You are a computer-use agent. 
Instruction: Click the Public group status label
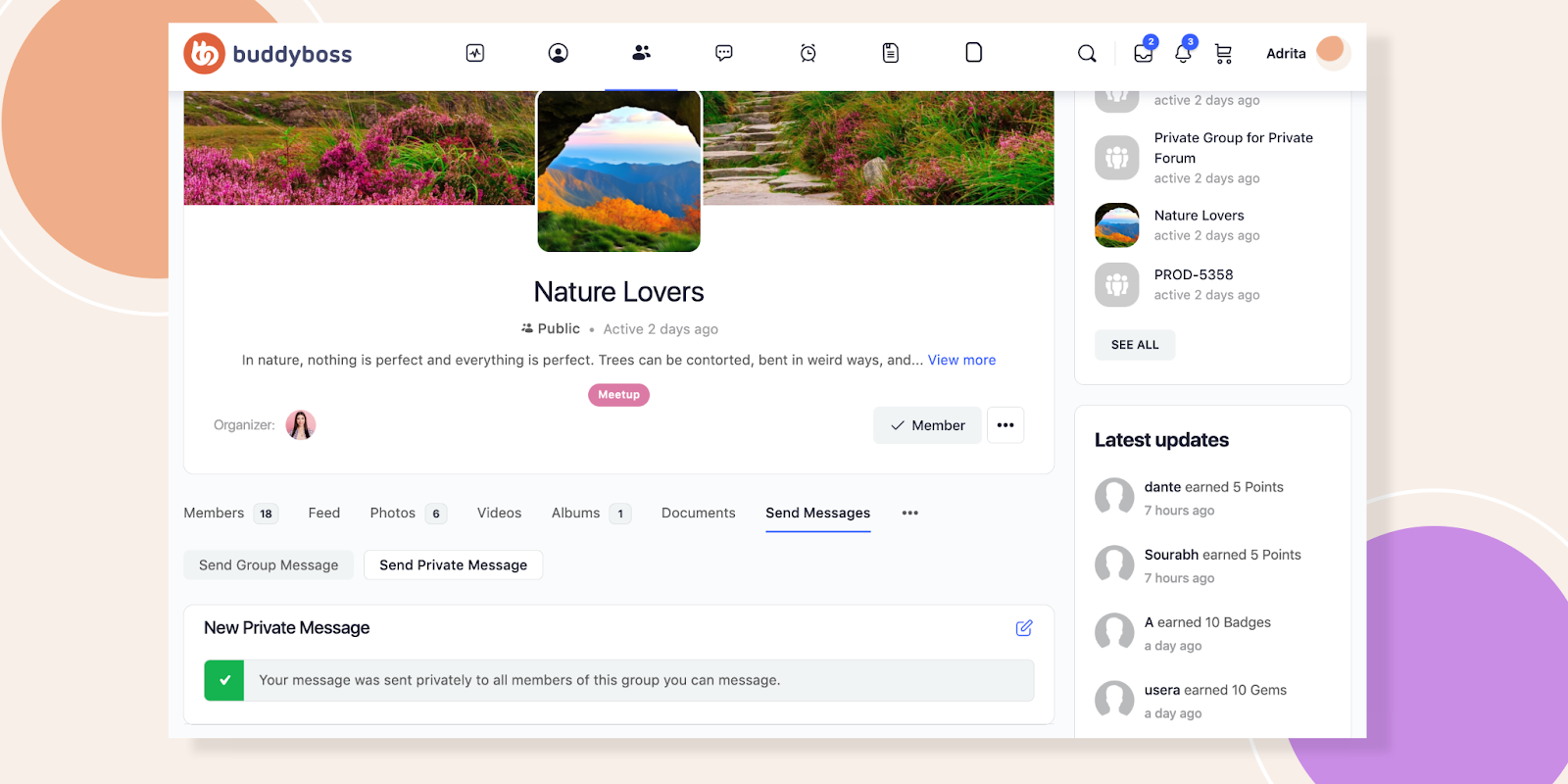(551, 329)
